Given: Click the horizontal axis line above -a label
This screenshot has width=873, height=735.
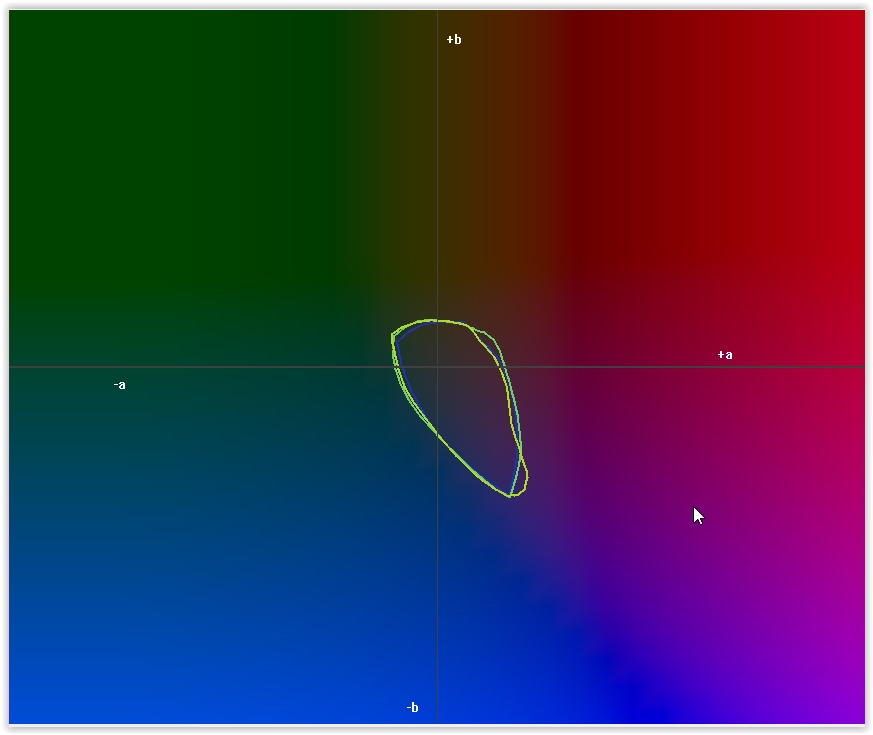Looking at the screenshot, I should click(119, 367).
